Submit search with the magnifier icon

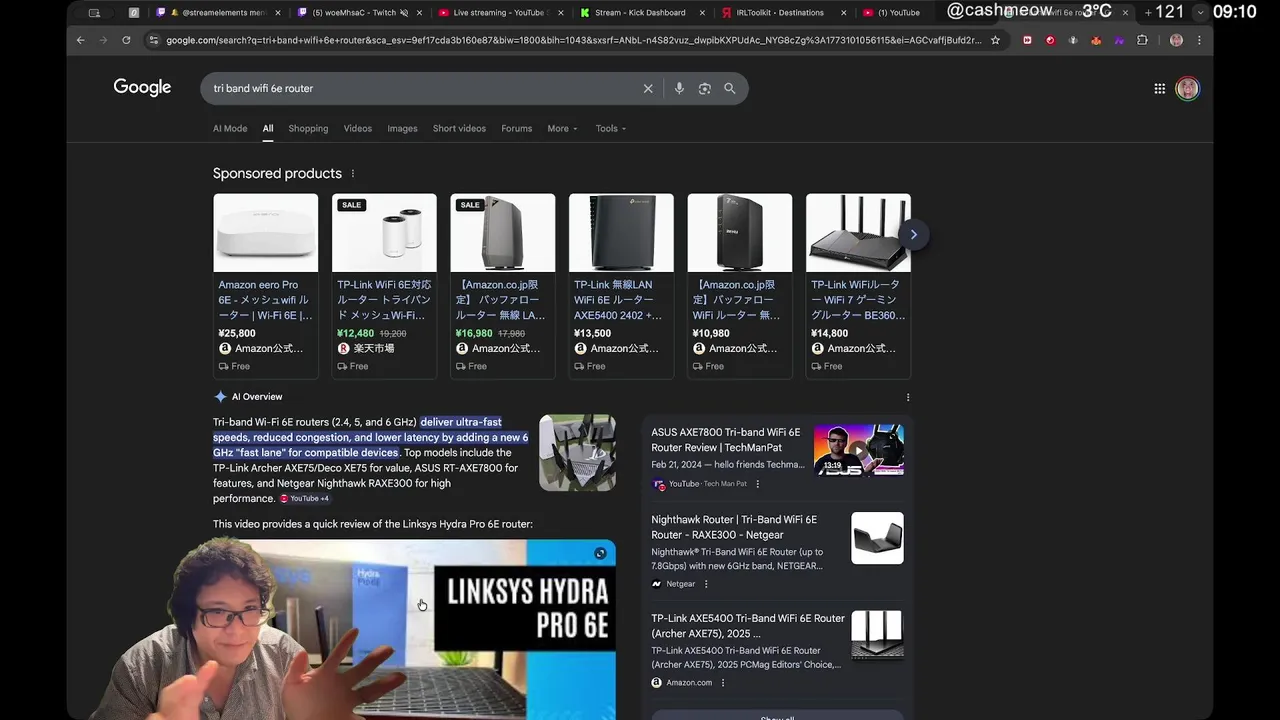pos(730,88)
